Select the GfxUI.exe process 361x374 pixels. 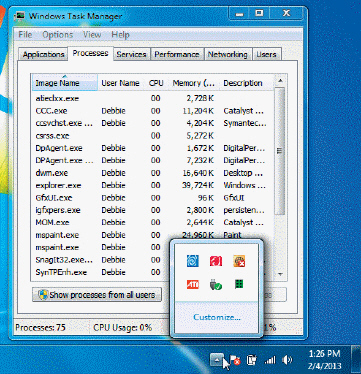point(153,198)
